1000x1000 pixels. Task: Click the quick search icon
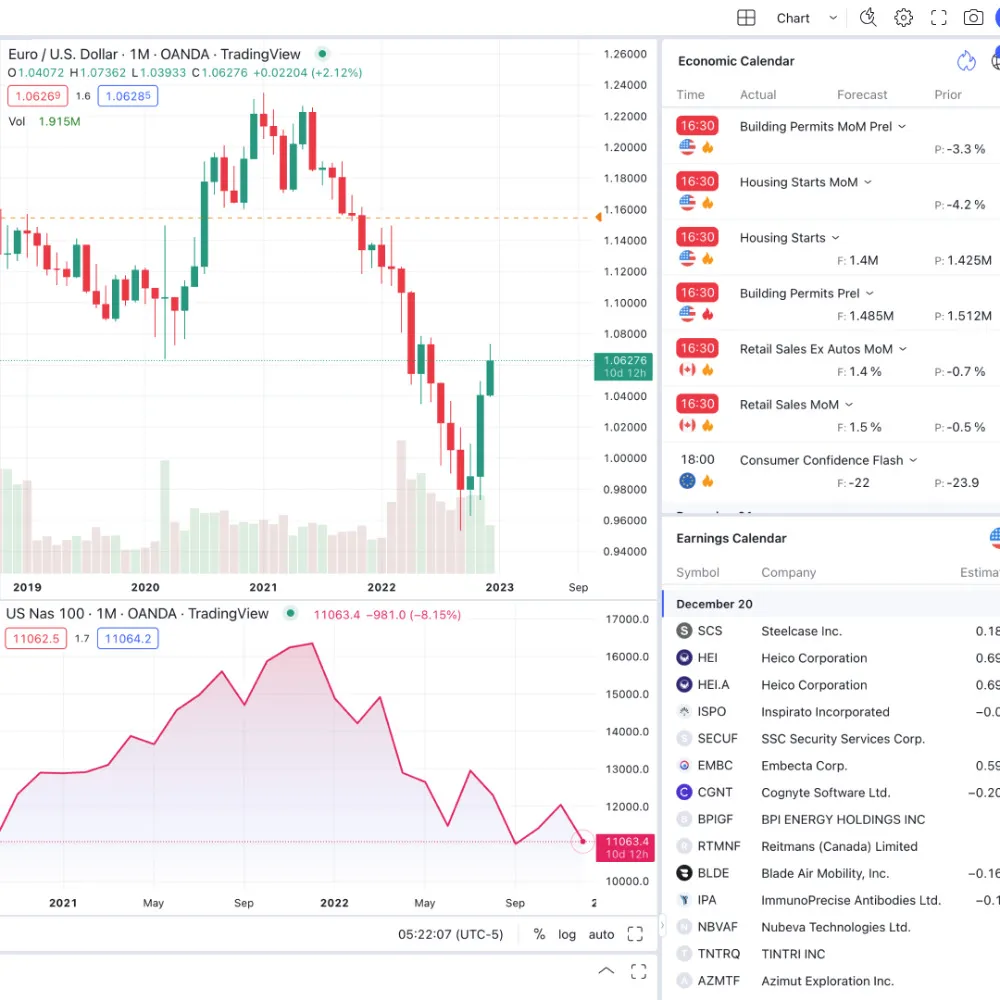click(868, 18)
